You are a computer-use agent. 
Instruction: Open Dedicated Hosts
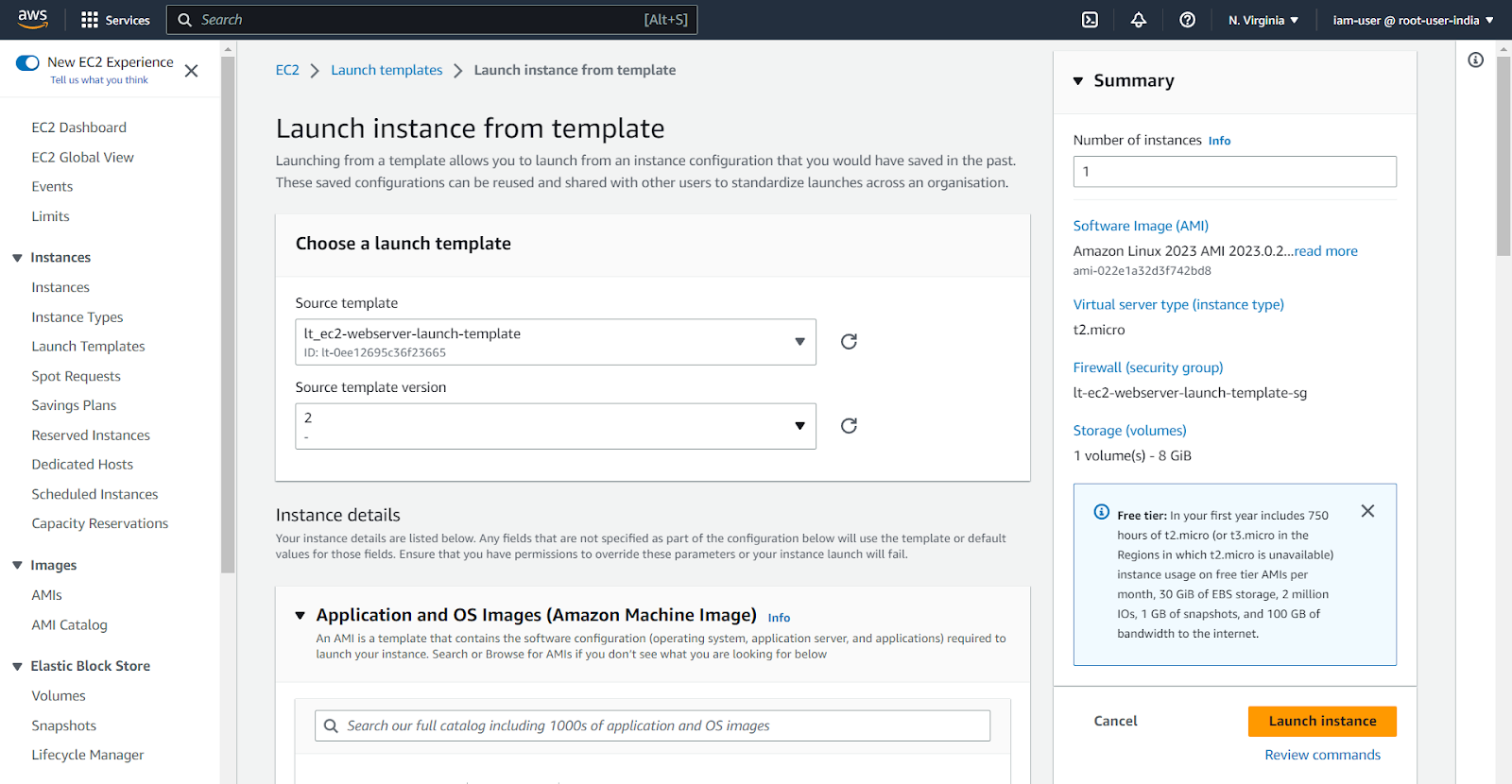point(82,465)
